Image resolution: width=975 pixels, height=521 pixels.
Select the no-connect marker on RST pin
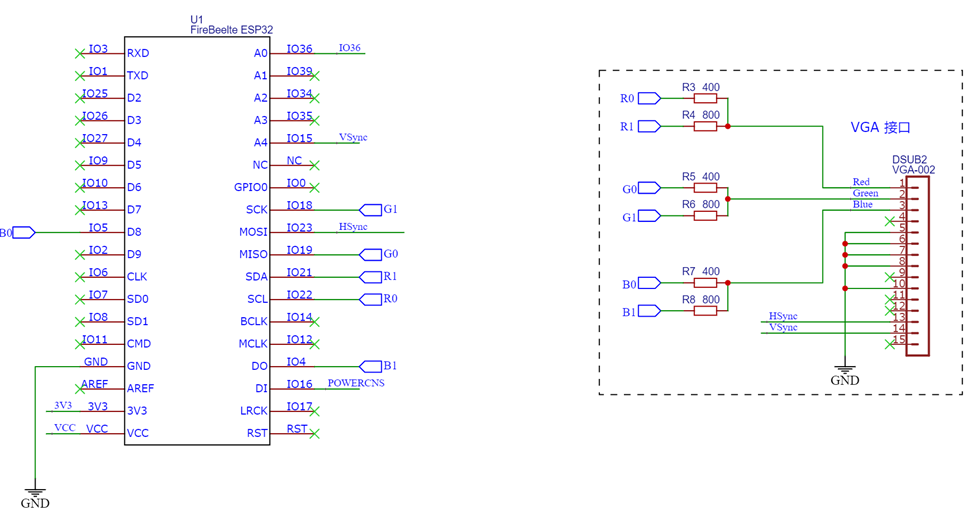[x=315, y=434]
